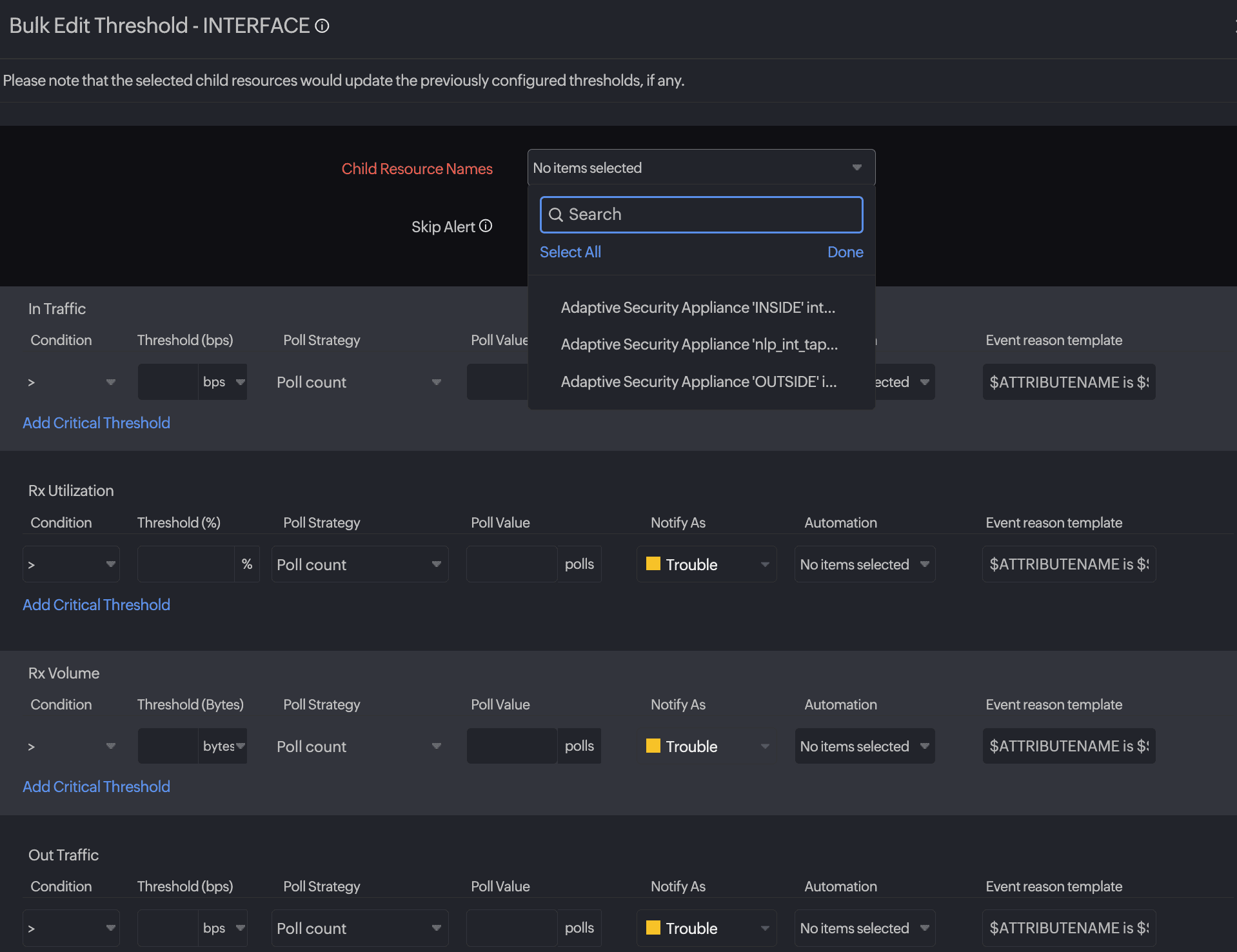The height and width of the screenshot is (952, 1237).
Task: Add Critical Threshold for In Traffic
Action: pyautogui.click(x=96, y=423)
